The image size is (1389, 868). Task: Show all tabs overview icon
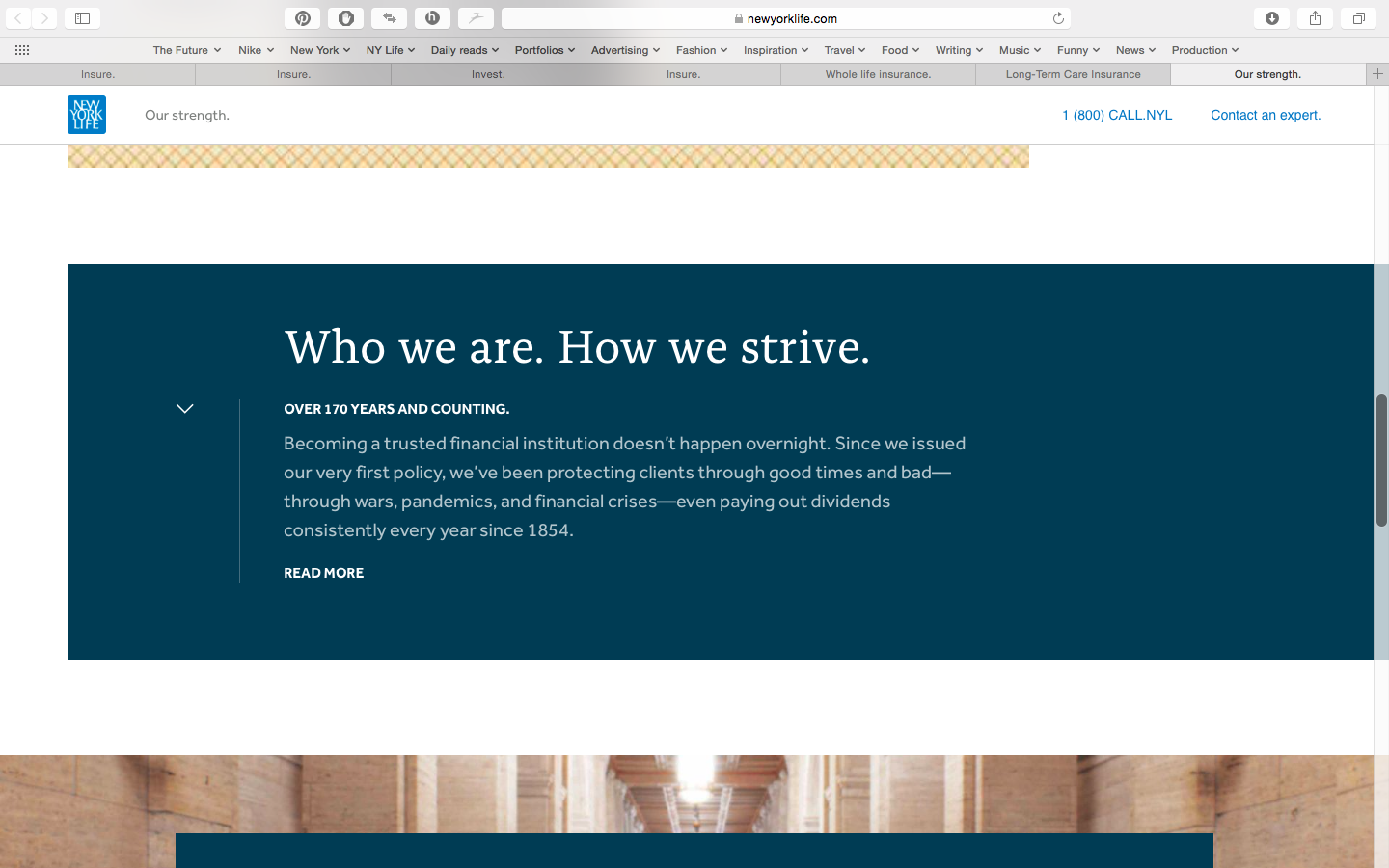1358,18
